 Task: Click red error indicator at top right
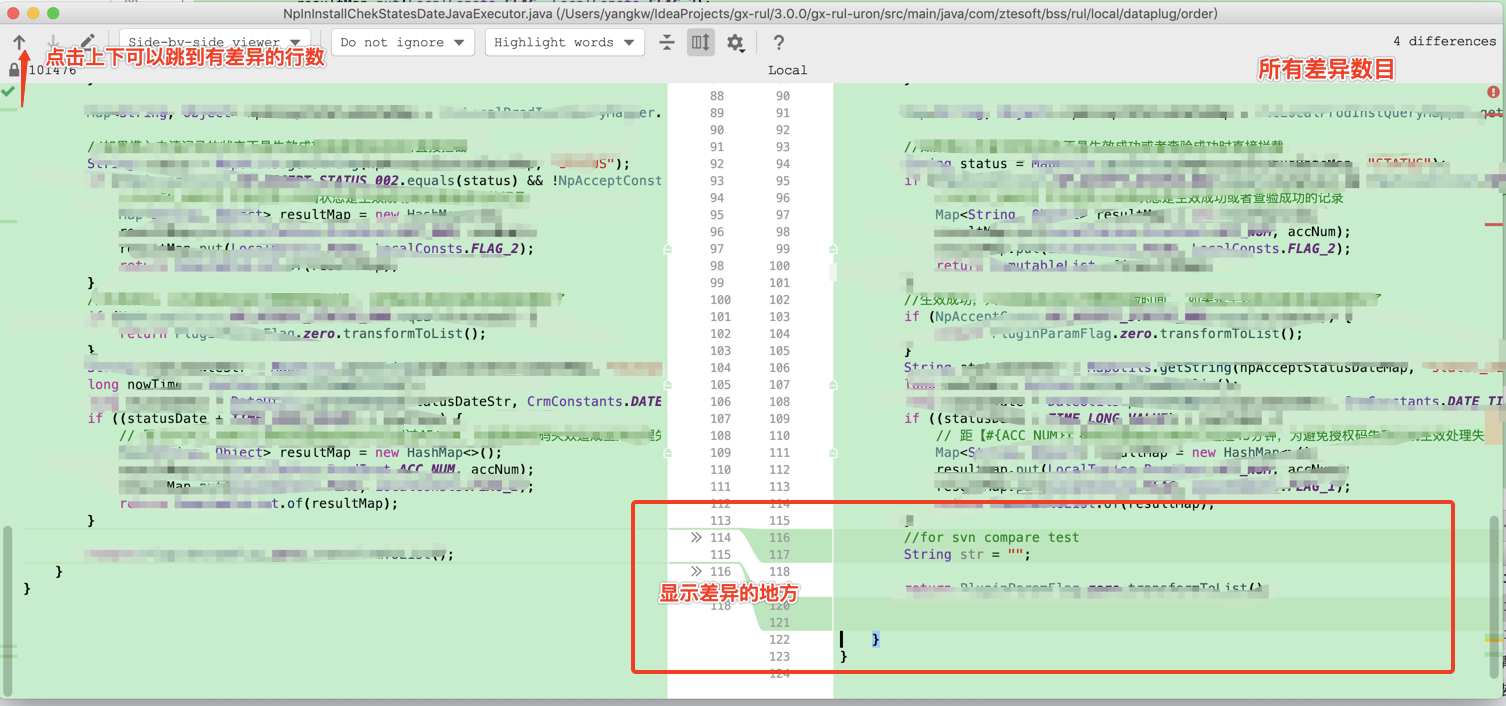click(x=1493, y=92)
